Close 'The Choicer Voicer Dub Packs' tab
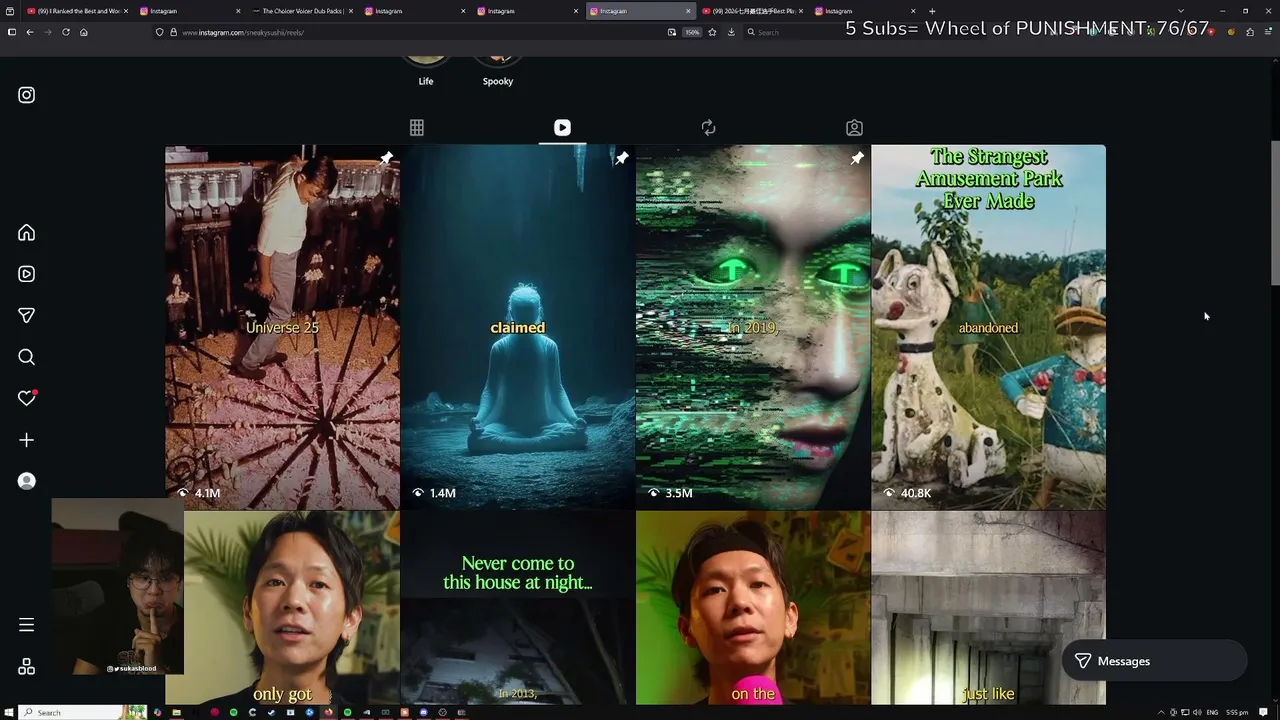This screenshot has width=1280, height=720. [351, 11]
